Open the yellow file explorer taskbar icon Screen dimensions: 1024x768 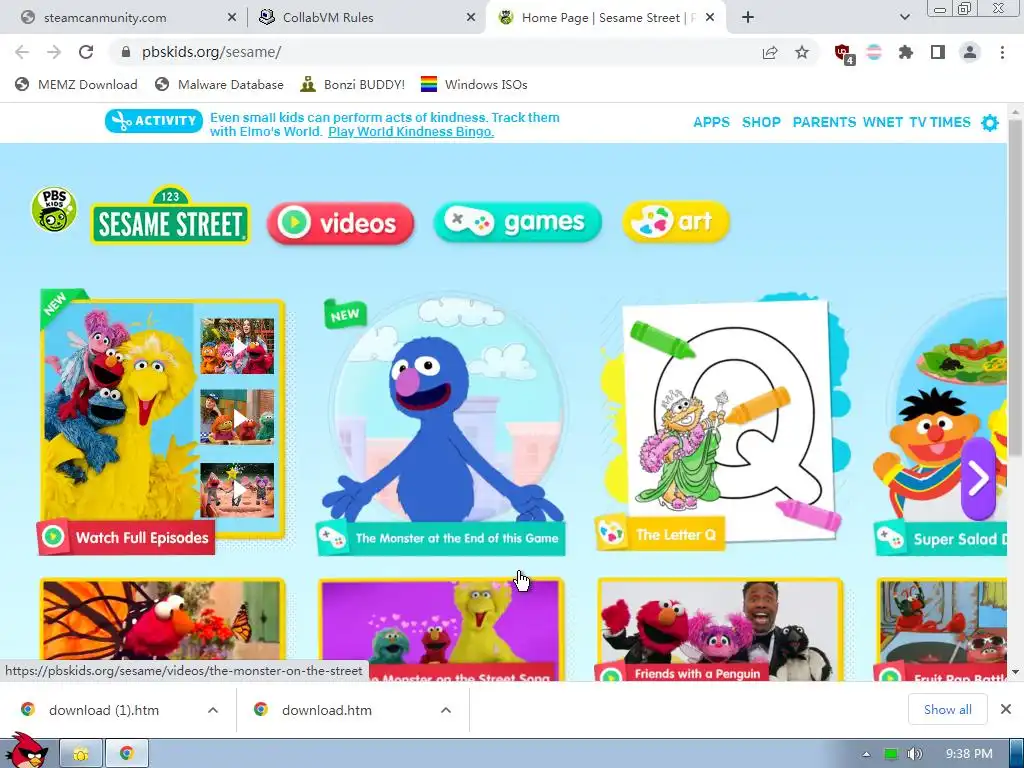81,754
